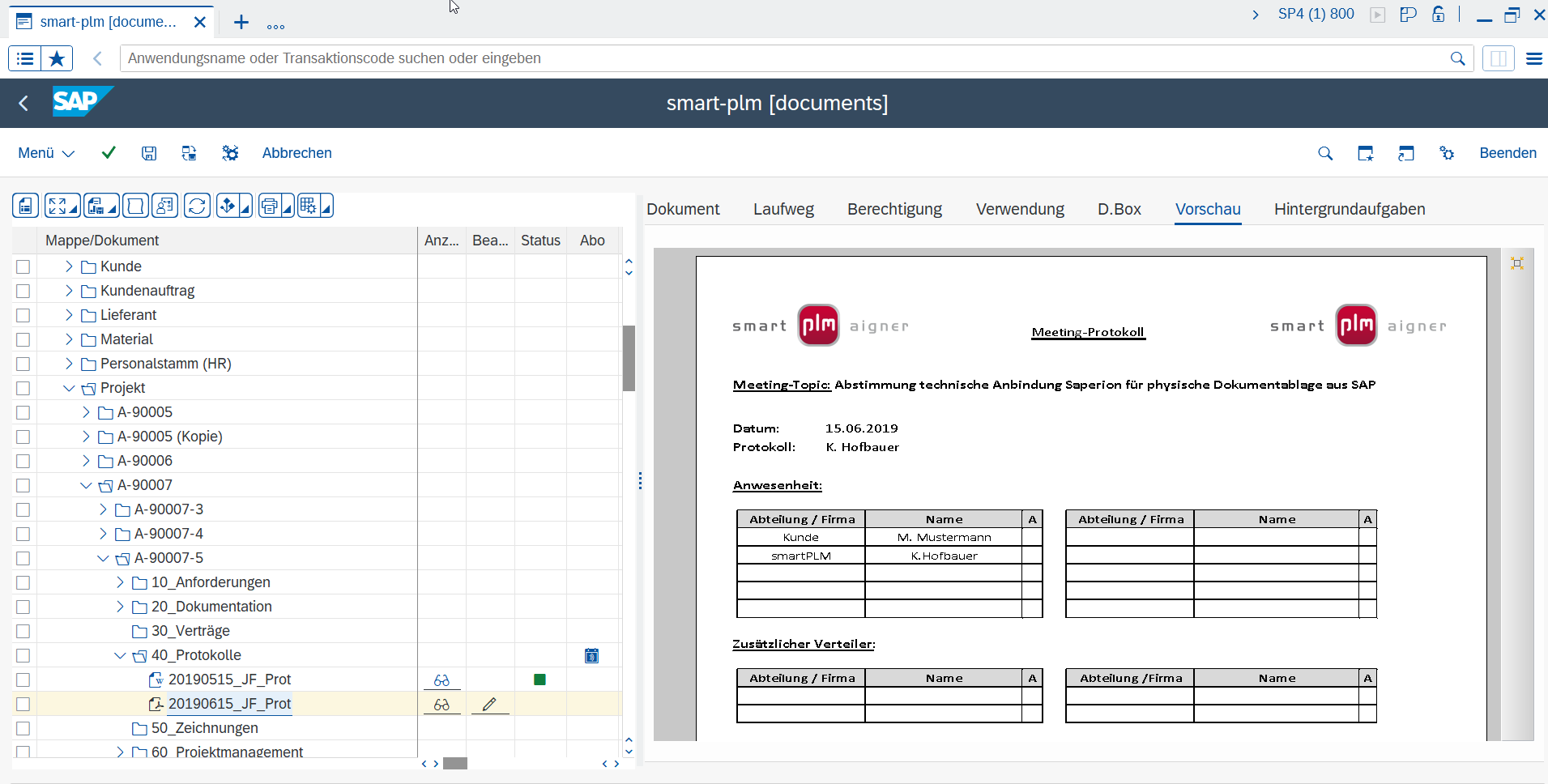Open the Hintergrundaufgaben tab

pyautogui.click(x=1350, y=209)
